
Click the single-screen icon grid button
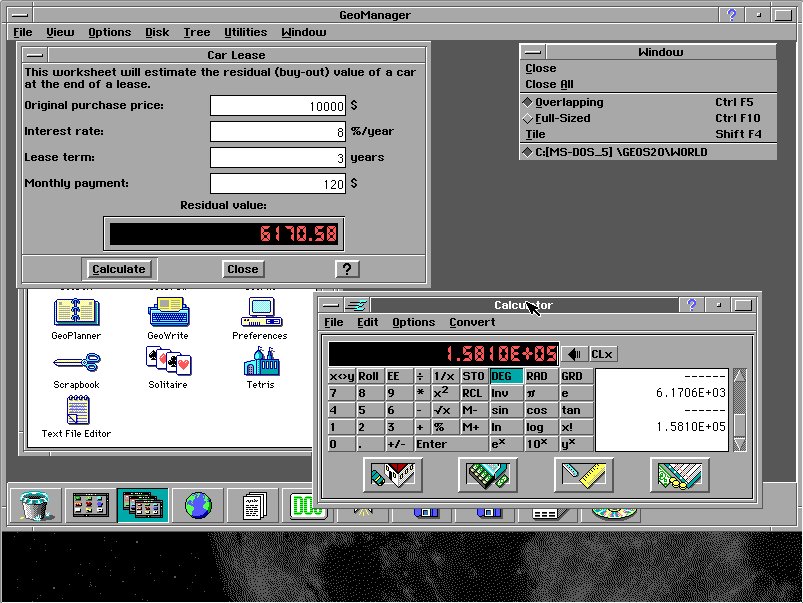pyautogui.click(x=91, y=505)
